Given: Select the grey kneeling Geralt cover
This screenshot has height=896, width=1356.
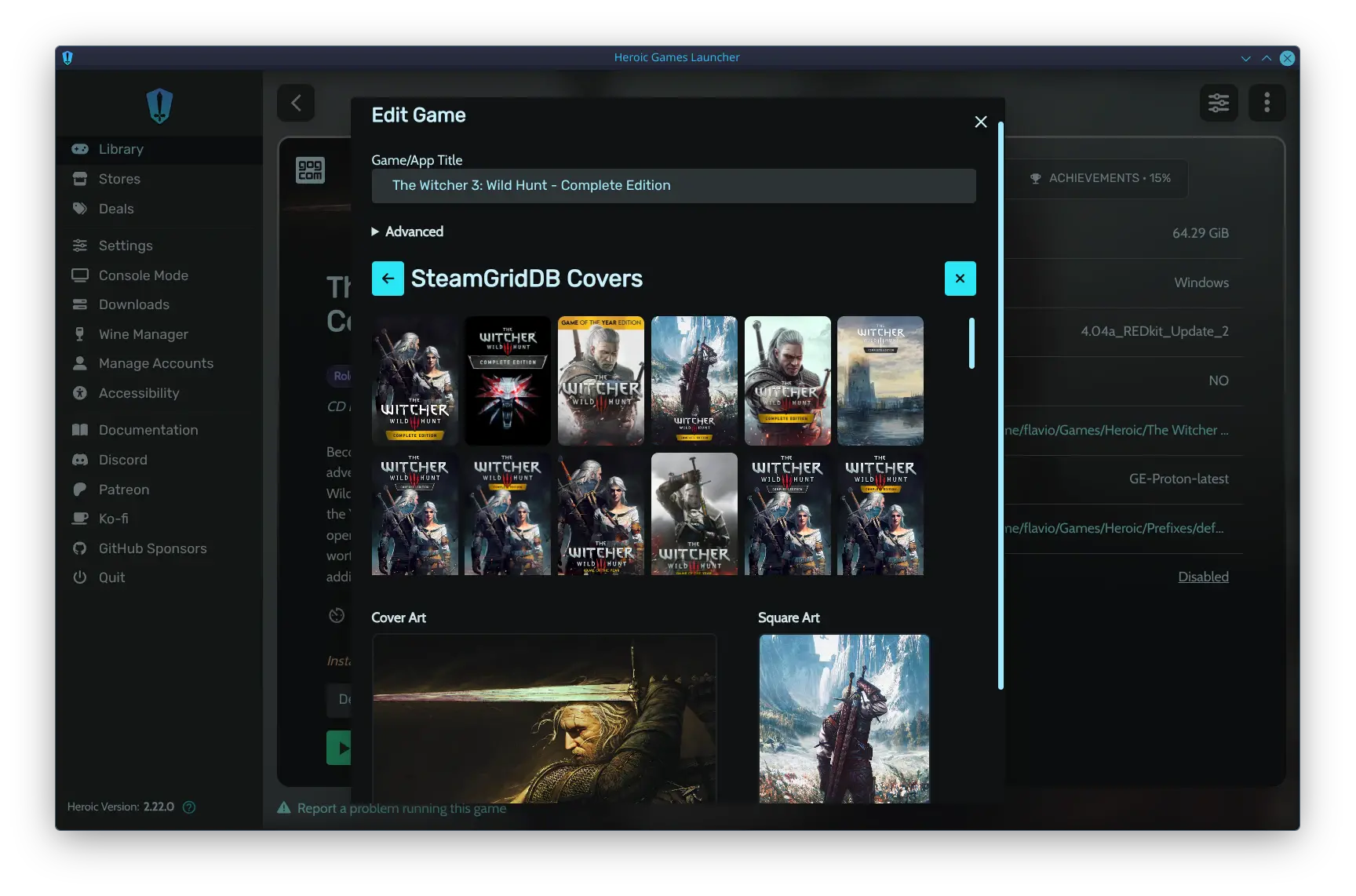Looking at the screenshot, I should click(x=694, y=514).
